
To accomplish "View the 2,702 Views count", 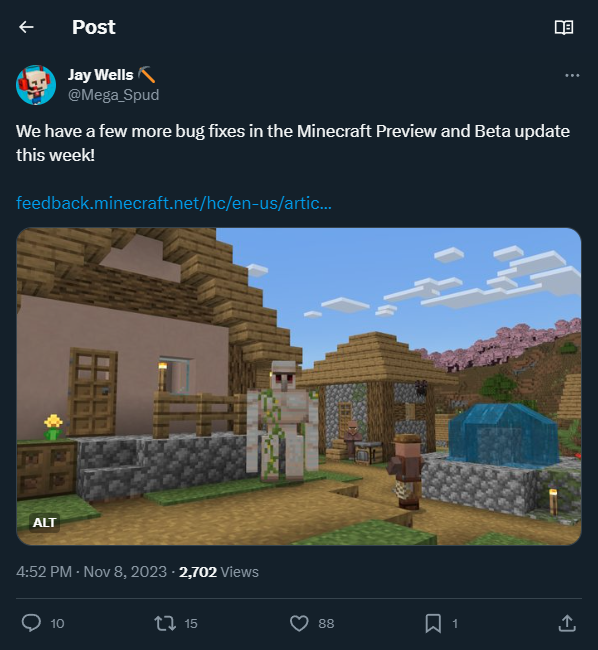I will [219, 572].
